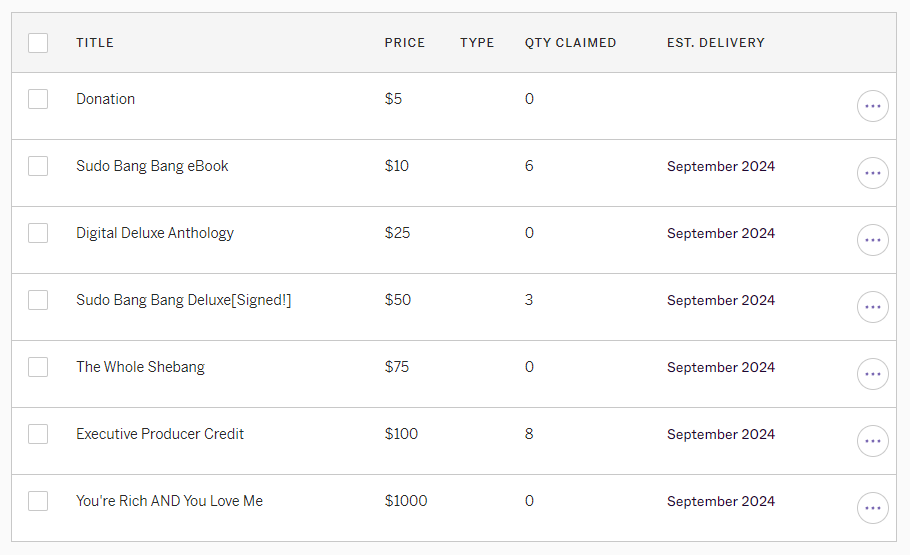Open the Sudo Bang Bang Deluxe[Signed!] title
The height and width of the screenshot is (555, 910).
pyautogui.click(x=183, y=300)
